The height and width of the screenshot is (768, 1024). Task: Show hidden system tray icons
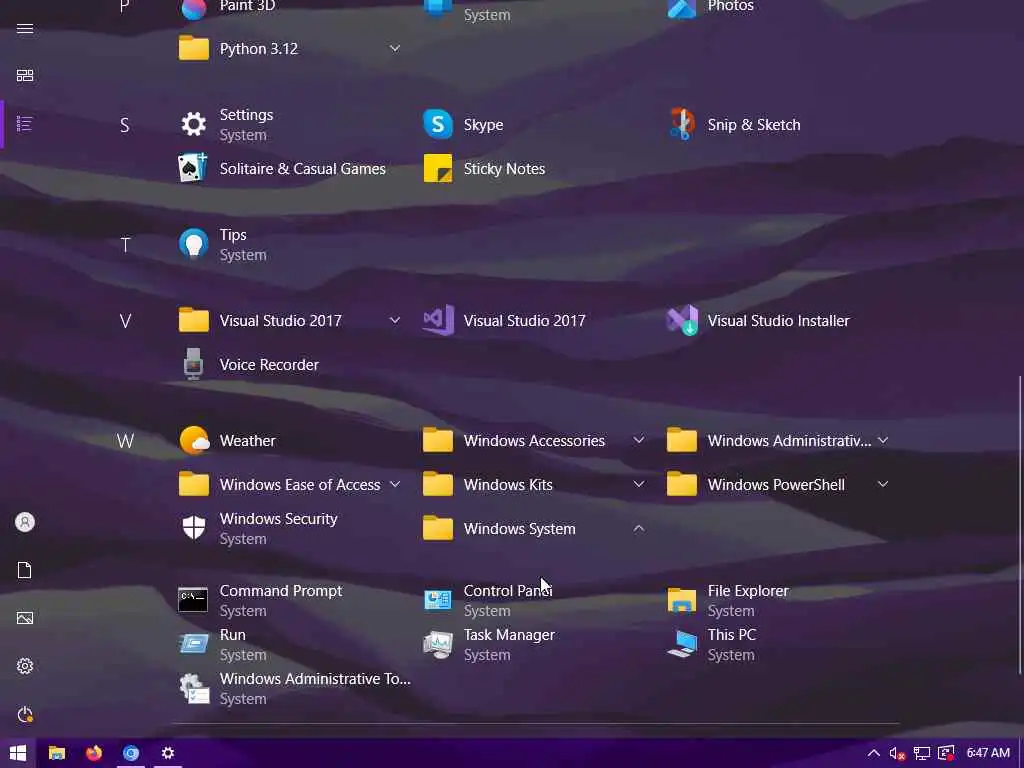[x=874, y=753]
